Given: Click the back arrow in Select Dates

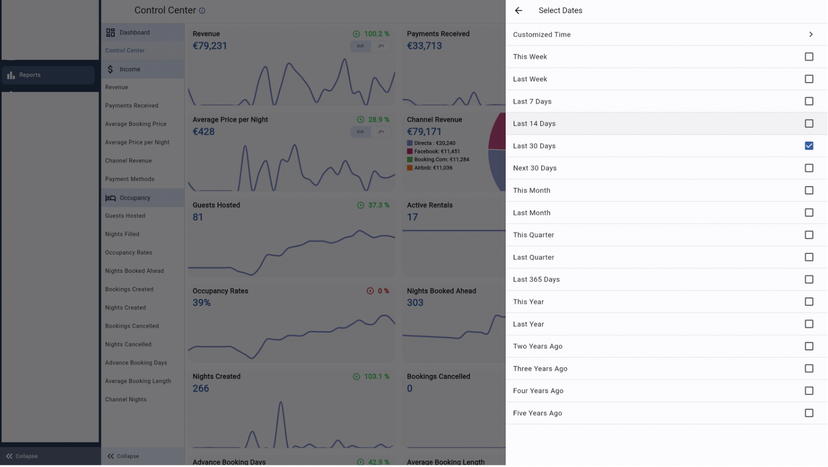Looking at the screenshot, I should tap(518, 11).
